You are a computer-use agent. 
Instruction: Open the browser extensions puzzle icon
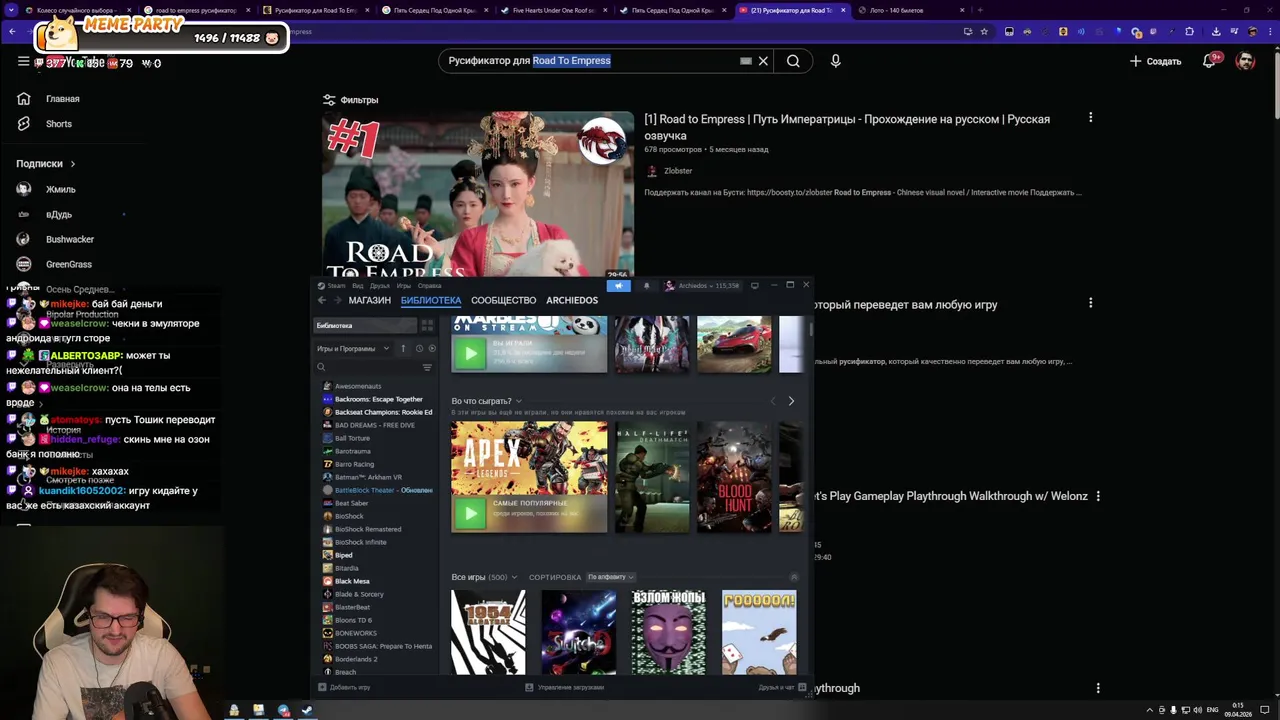pyautogui.click(x=1189, y=32)
